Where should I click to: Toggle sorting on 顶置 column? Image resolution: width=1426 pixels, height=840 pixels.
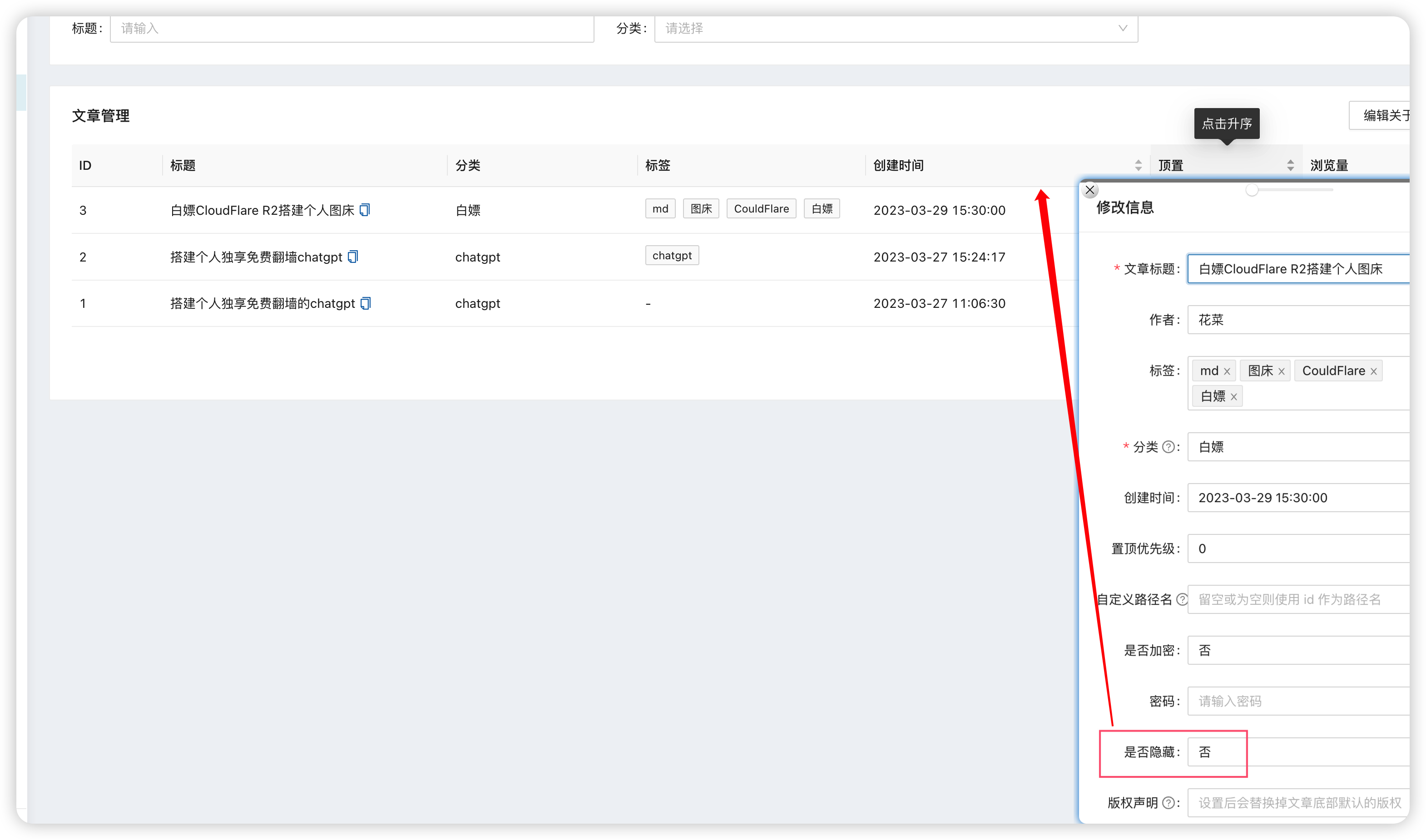(1290, 165)
